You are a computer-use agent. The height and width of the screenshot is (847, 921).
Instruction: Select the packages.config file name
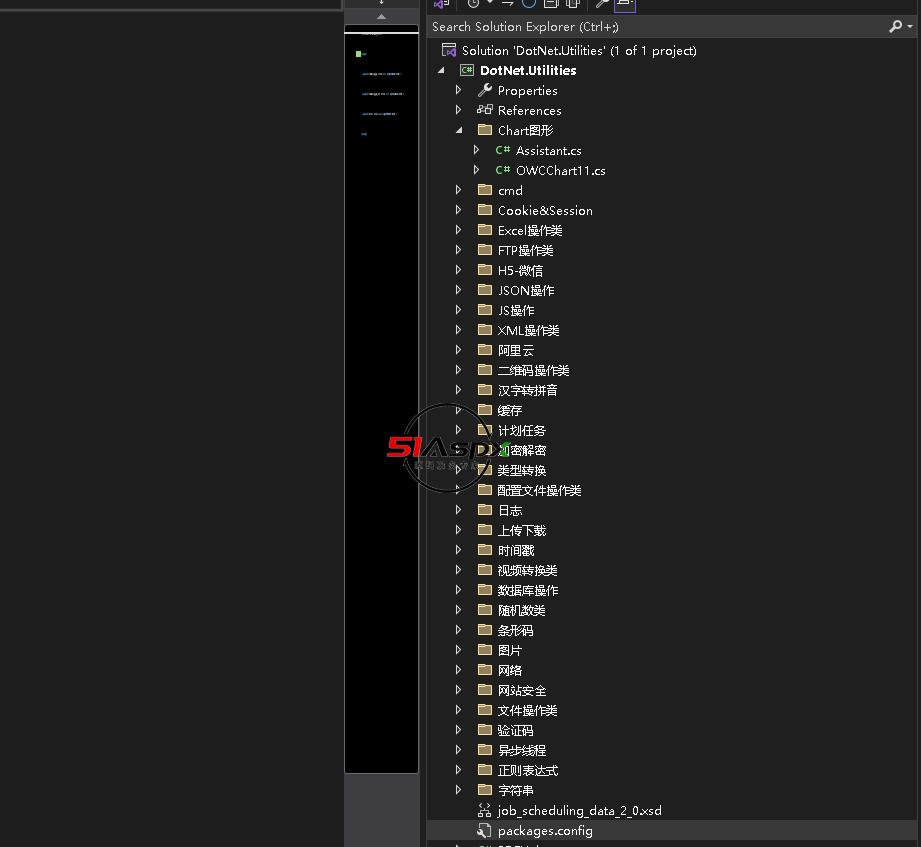545,831
